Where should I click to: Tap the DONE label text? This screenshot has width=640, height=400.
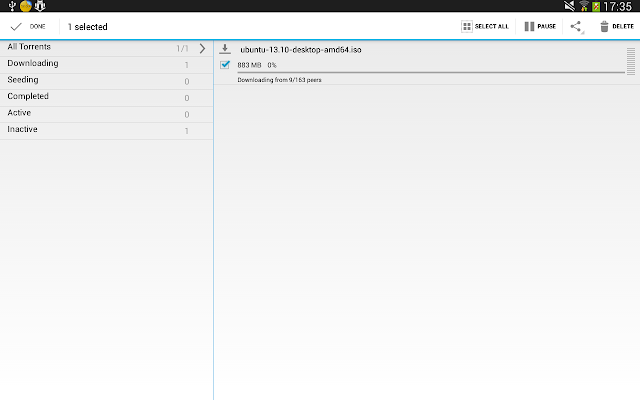[38, 27]
